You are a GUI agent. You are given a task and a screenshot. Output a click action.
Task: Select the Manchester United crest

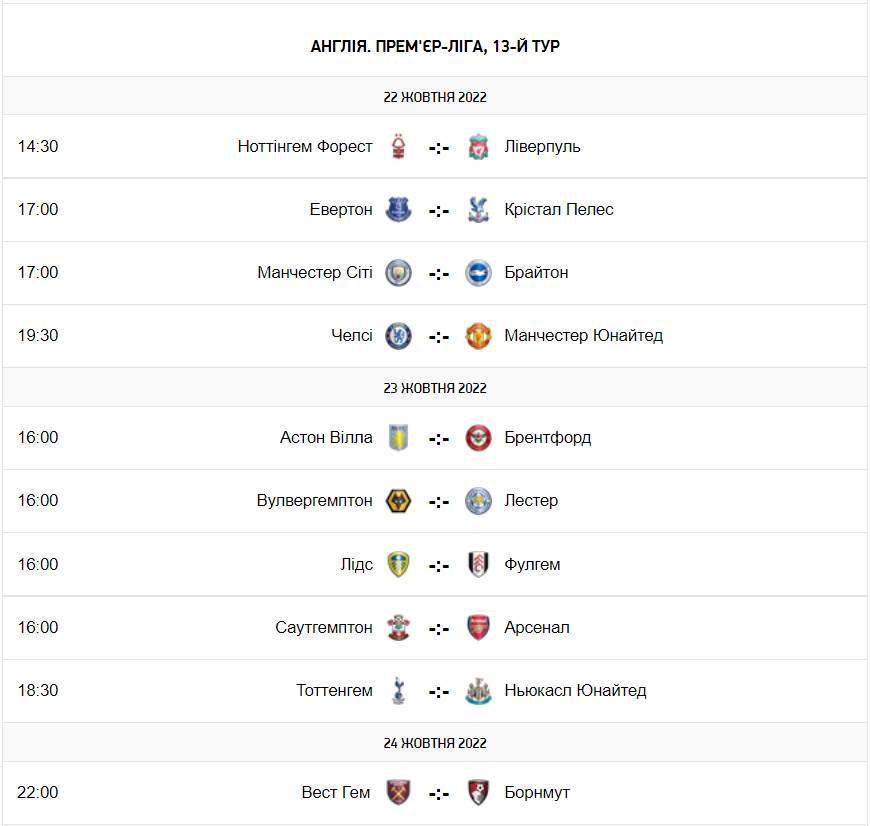click(x=478, y=335)
